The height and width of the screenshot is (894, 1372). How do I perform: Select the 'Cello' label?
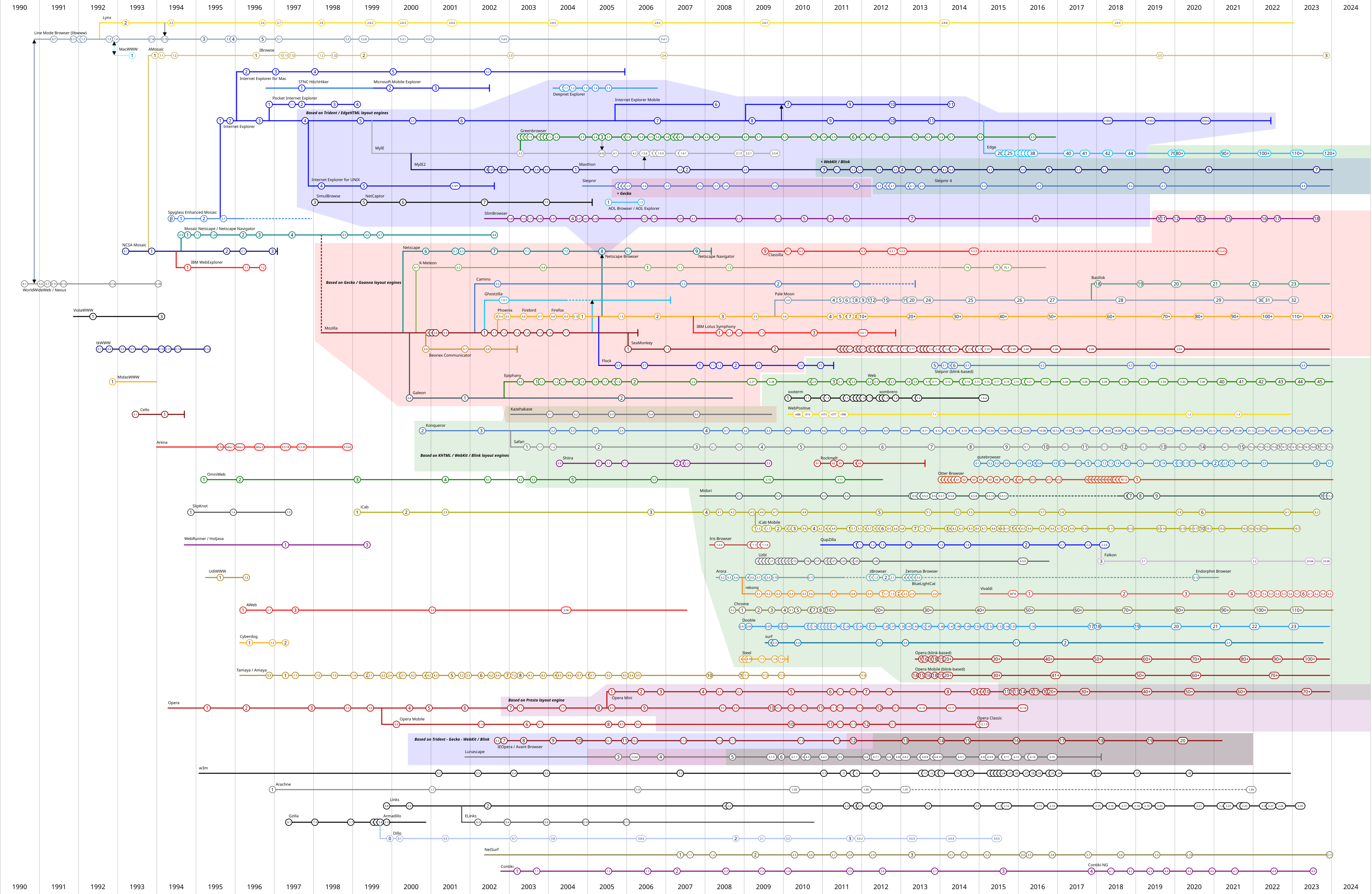pos(145,410)
